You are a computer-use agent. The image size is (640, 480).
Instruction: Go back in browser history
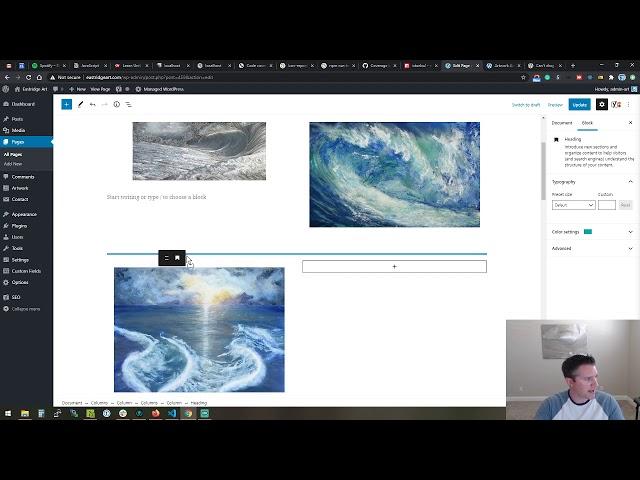7,77
